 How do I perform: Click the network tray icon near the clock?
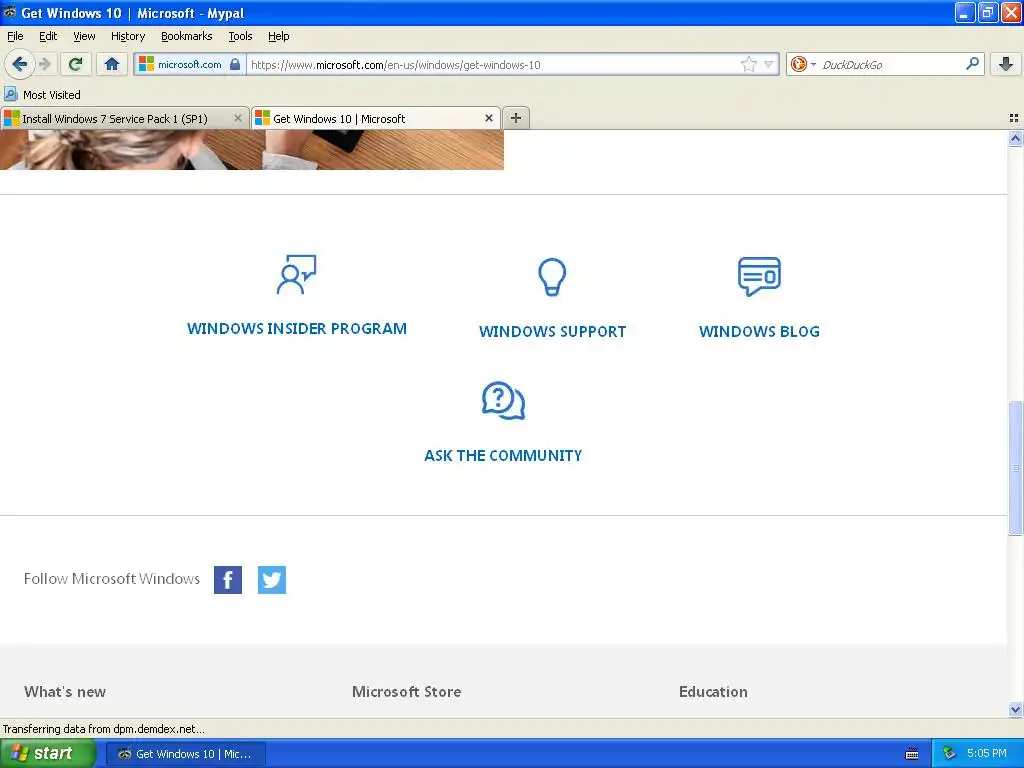(949, 754)
